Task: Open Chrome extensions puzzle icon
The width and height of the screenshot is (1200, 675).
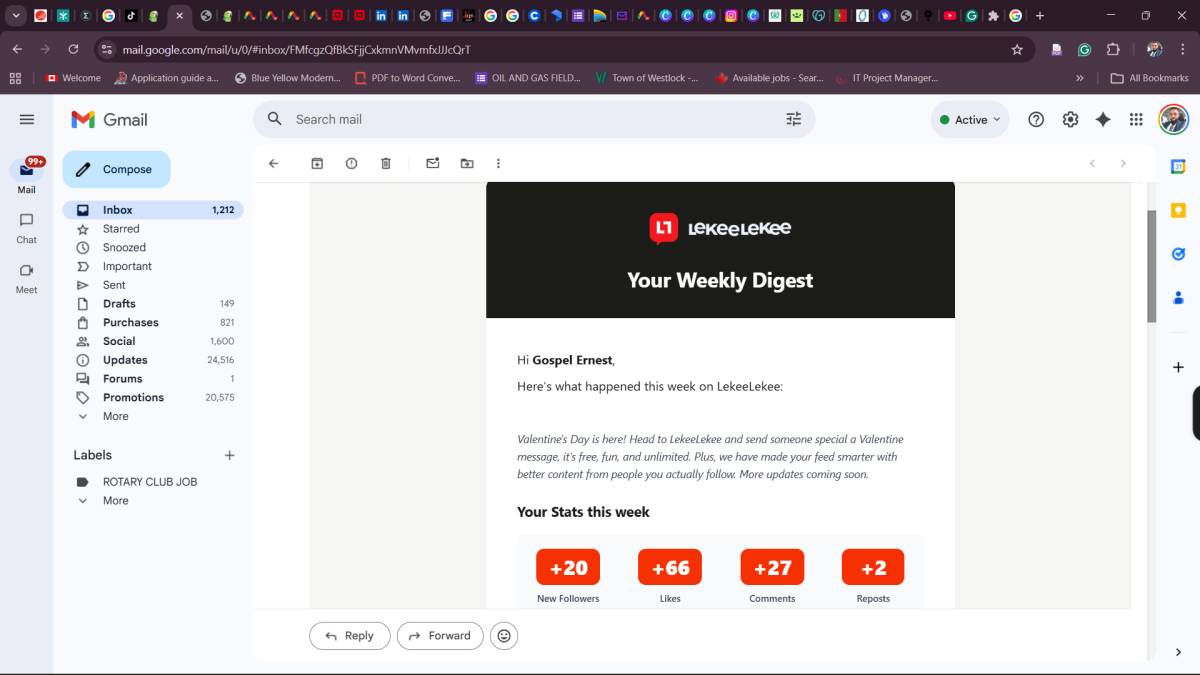Action: click(x=1113, y=49)
